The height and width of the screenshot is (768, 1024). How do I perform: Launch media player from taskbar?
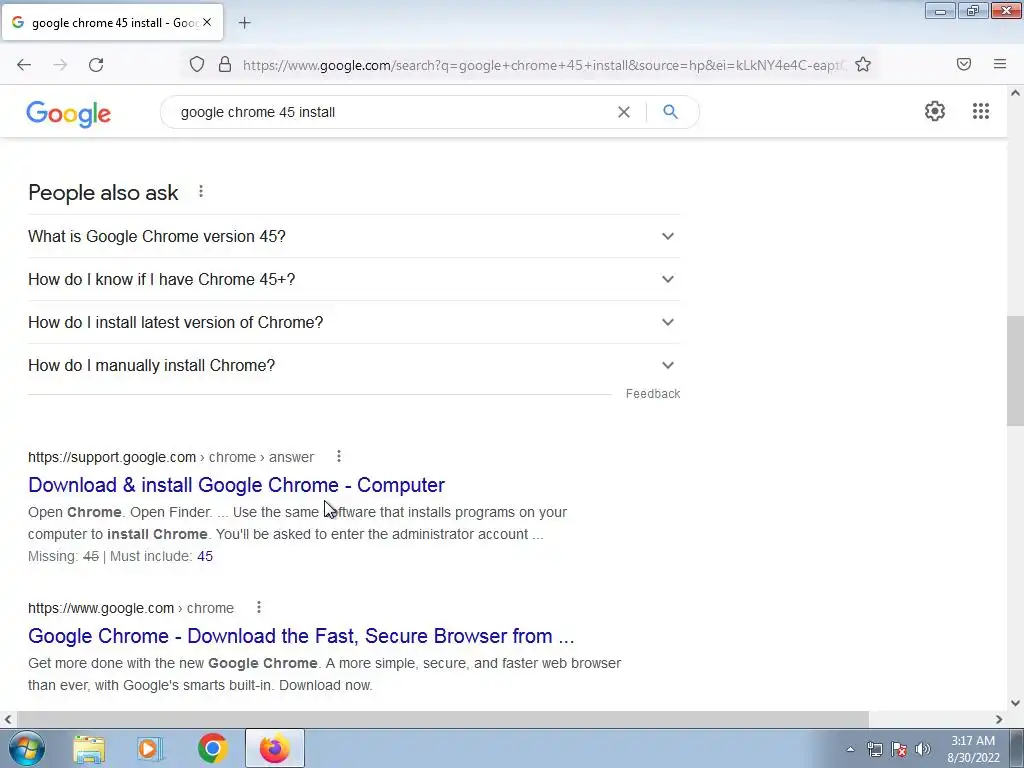pyautogui.click(x=149, y=748)
